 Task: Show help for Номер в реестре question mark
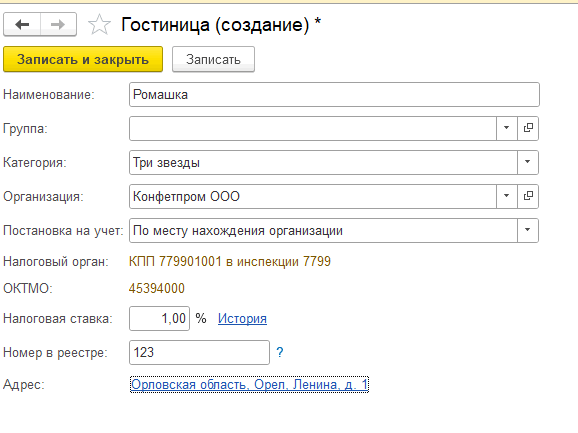280,353
